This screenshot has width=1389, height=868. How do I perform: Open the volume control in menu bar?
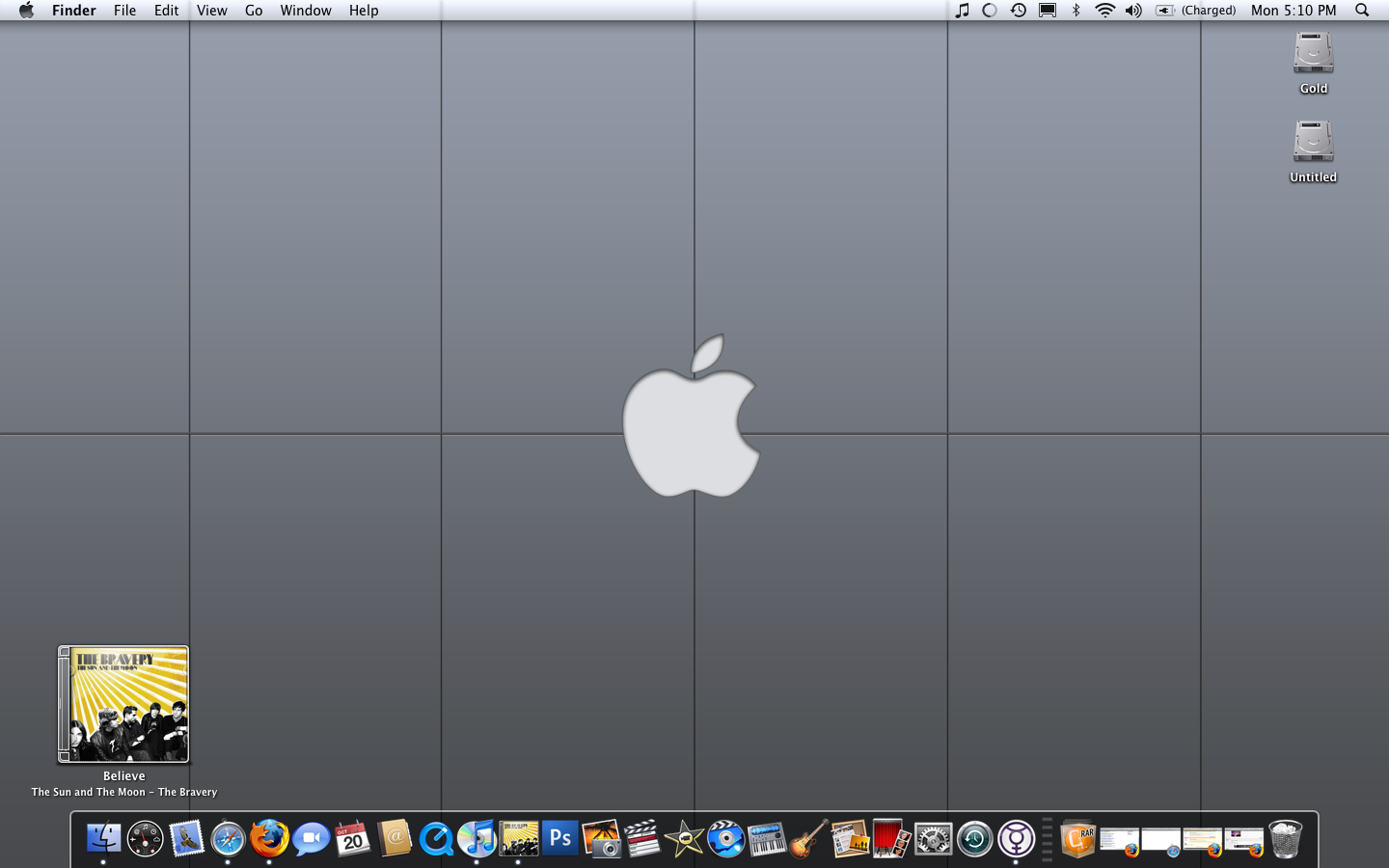pos(1133,11)
